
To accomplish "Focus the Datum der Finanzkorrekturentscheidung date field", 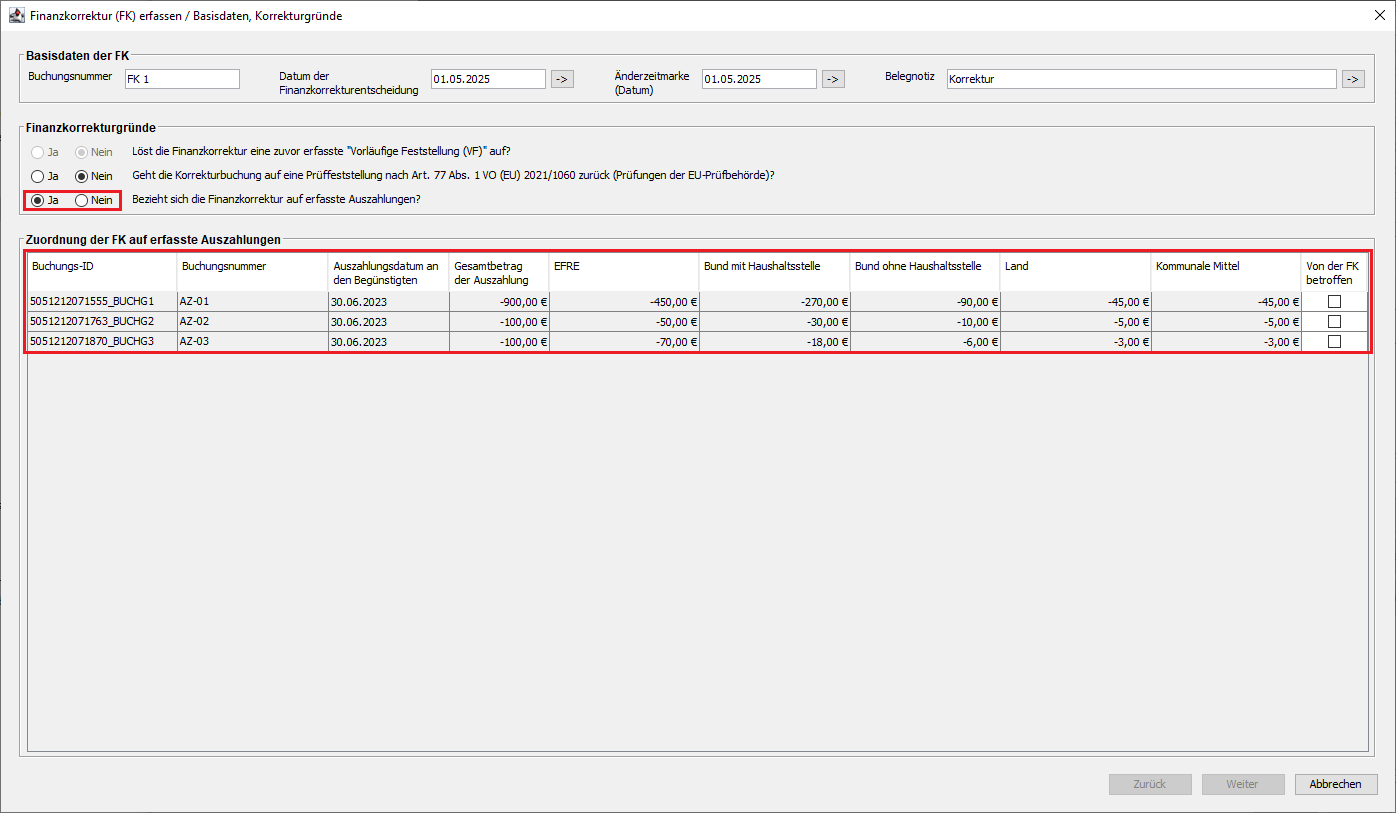I will tap(488, 79).
